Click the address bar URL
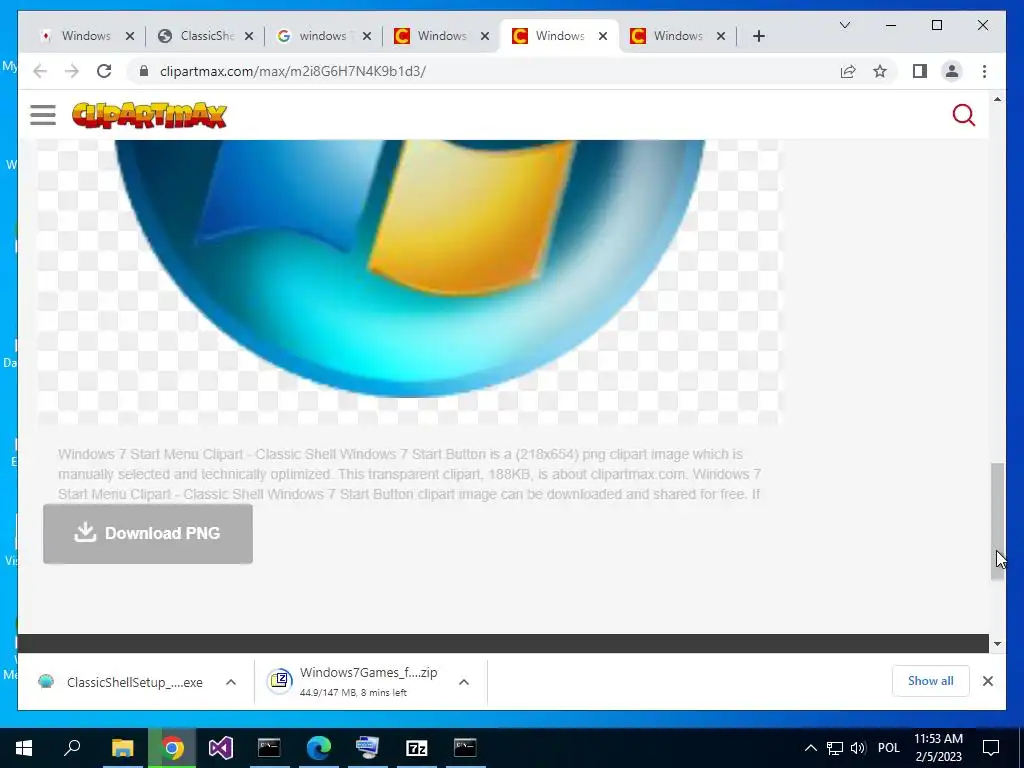Screen dimensions: 1024x768 click(293, 71)
